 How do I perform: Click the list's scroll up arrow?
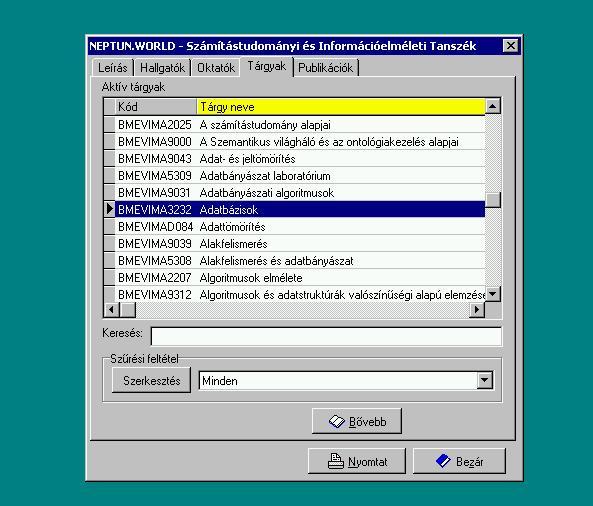point(493,106)
